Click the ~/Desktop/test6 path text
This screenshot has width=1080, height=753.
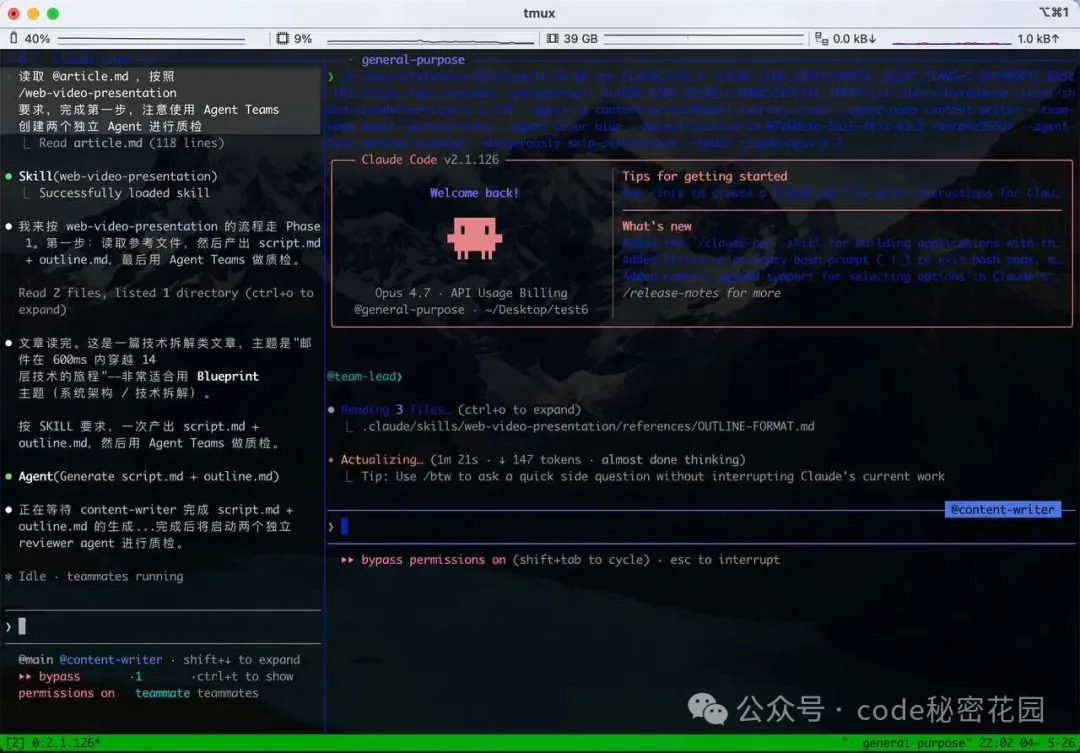pos(536,310)
